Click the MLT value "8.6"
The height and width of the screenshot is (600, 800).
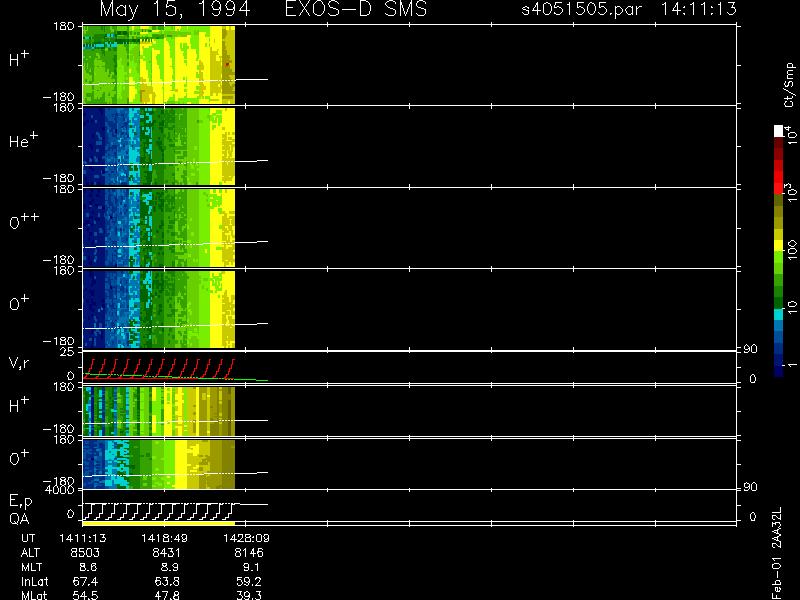88,567
